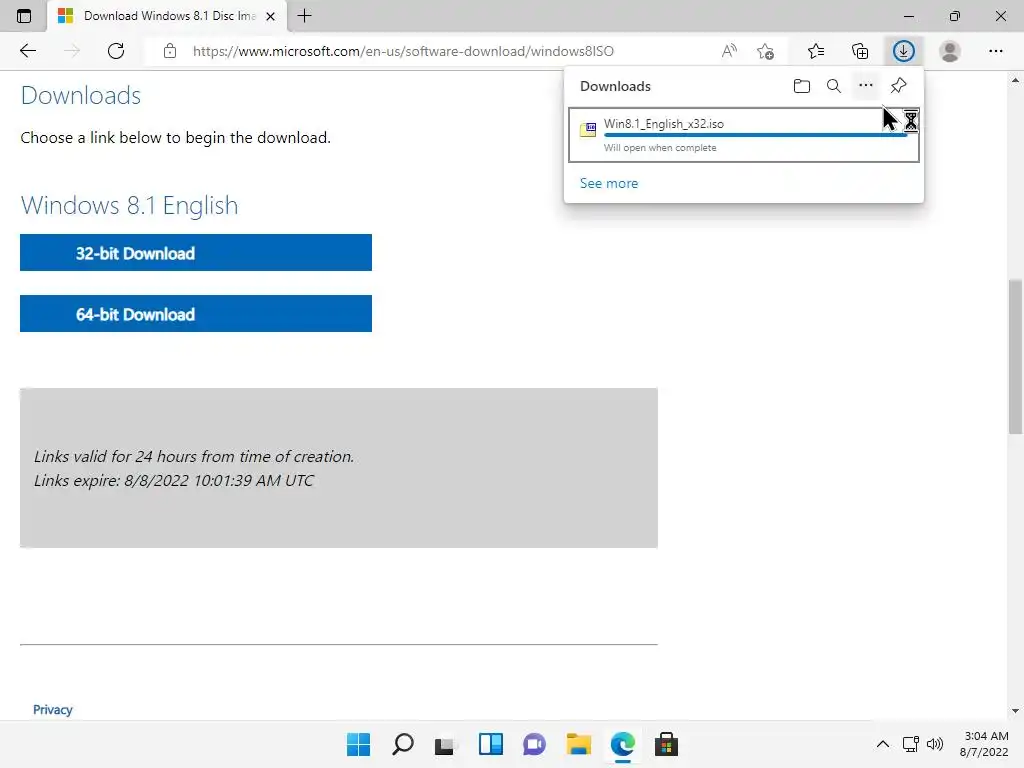Open more options in Downloads panel

[x=865, y=86]
